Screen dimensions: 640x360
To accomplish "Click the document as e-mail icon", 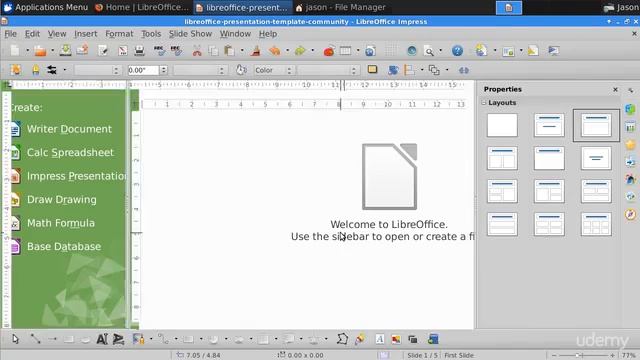I will coord(82,50).
